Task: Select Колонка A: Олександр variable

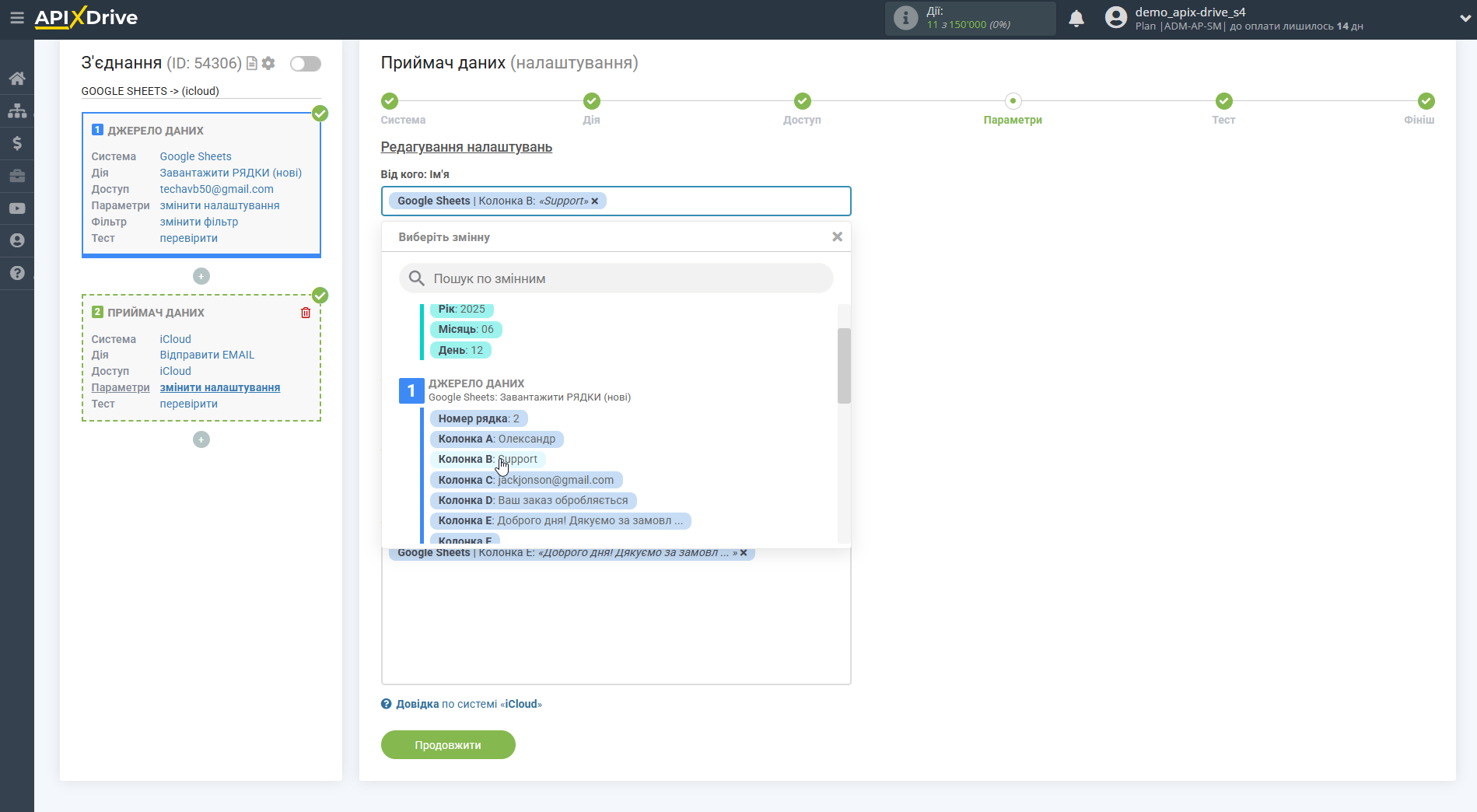Action: click(496, 439)
